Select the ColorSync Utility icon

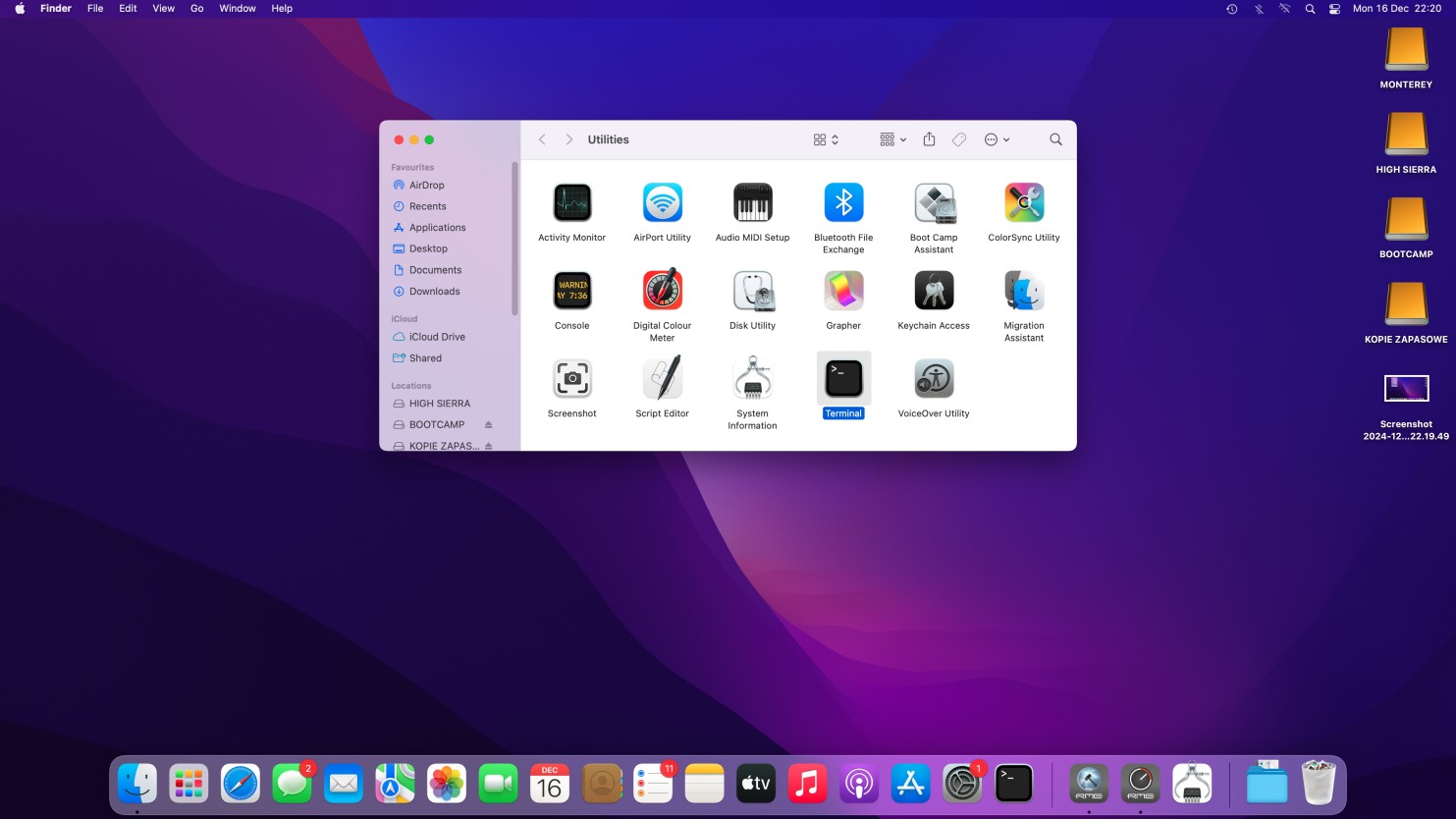pos(1024,202)
